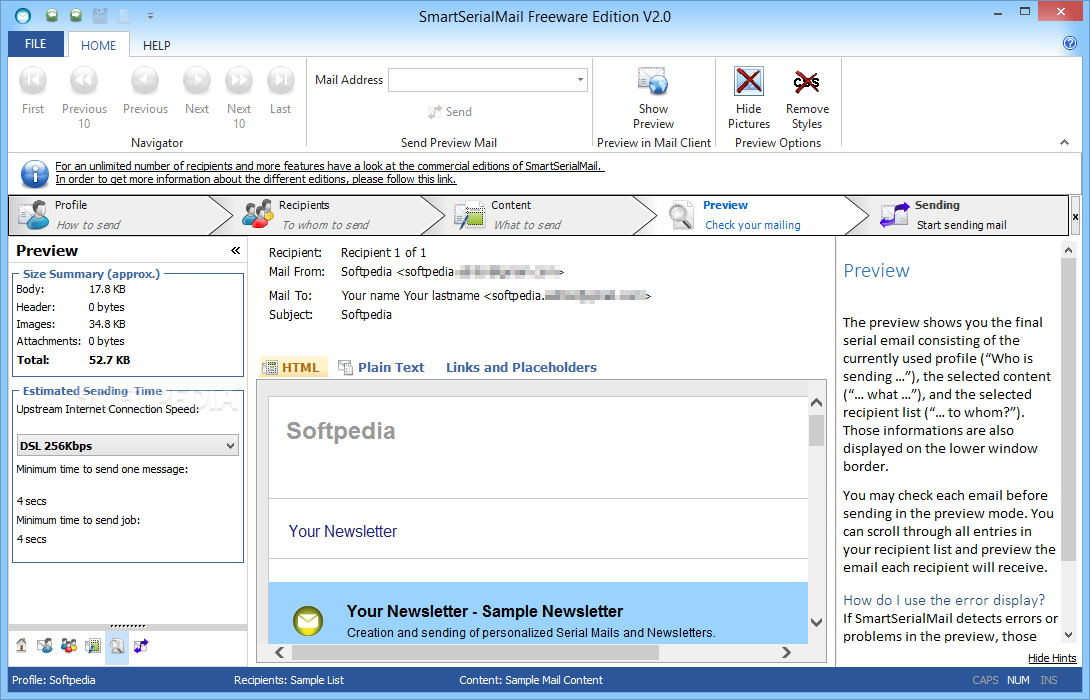Switch to the HTML preview tab
The width and height of the screenshot is (1090, 700).
(293, 367)
